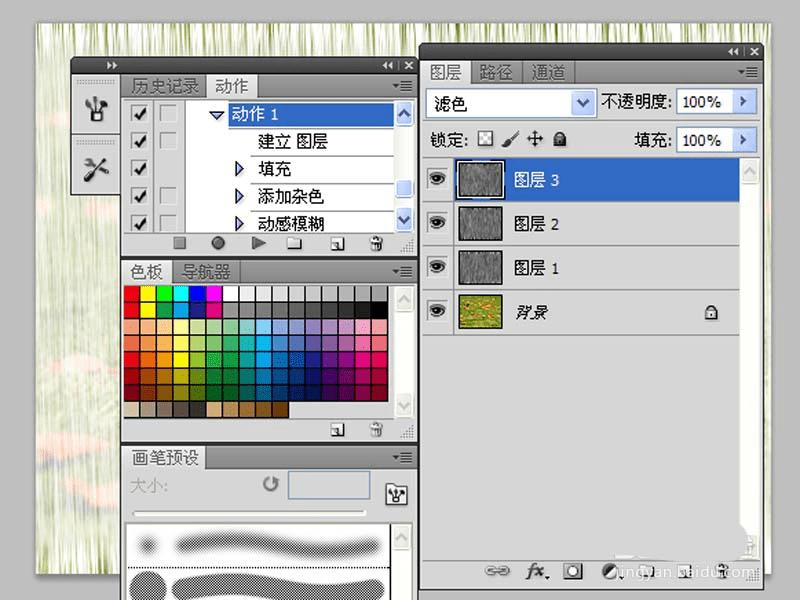Stop recording in the actions panel
This screenshot has height=600, width=800.
coord(180,243)
